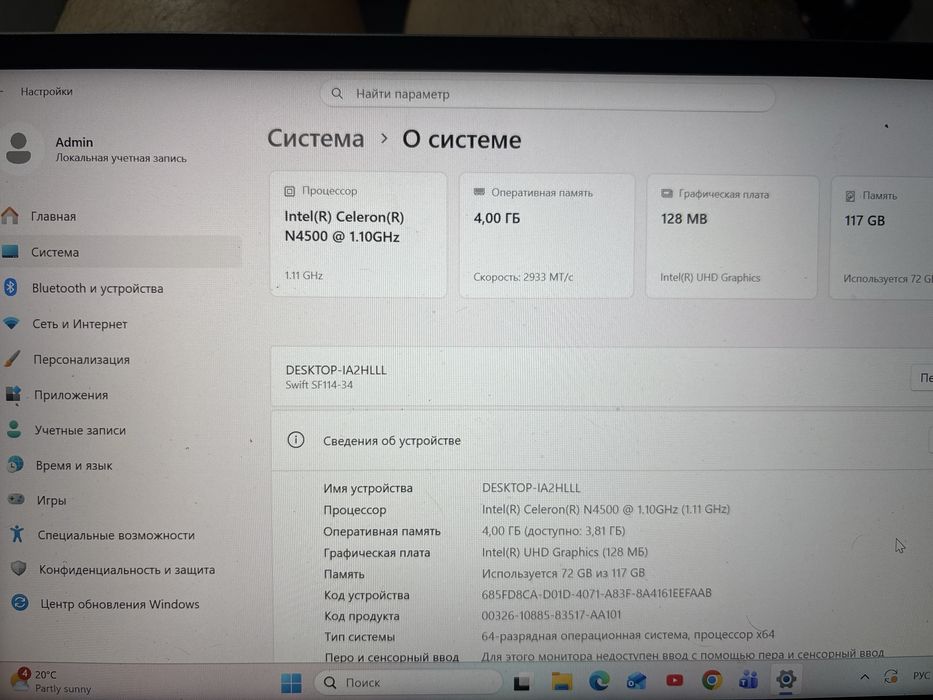933x700 pixels.
Task: Open Центр обновления Windows
Action: point(119,604)
